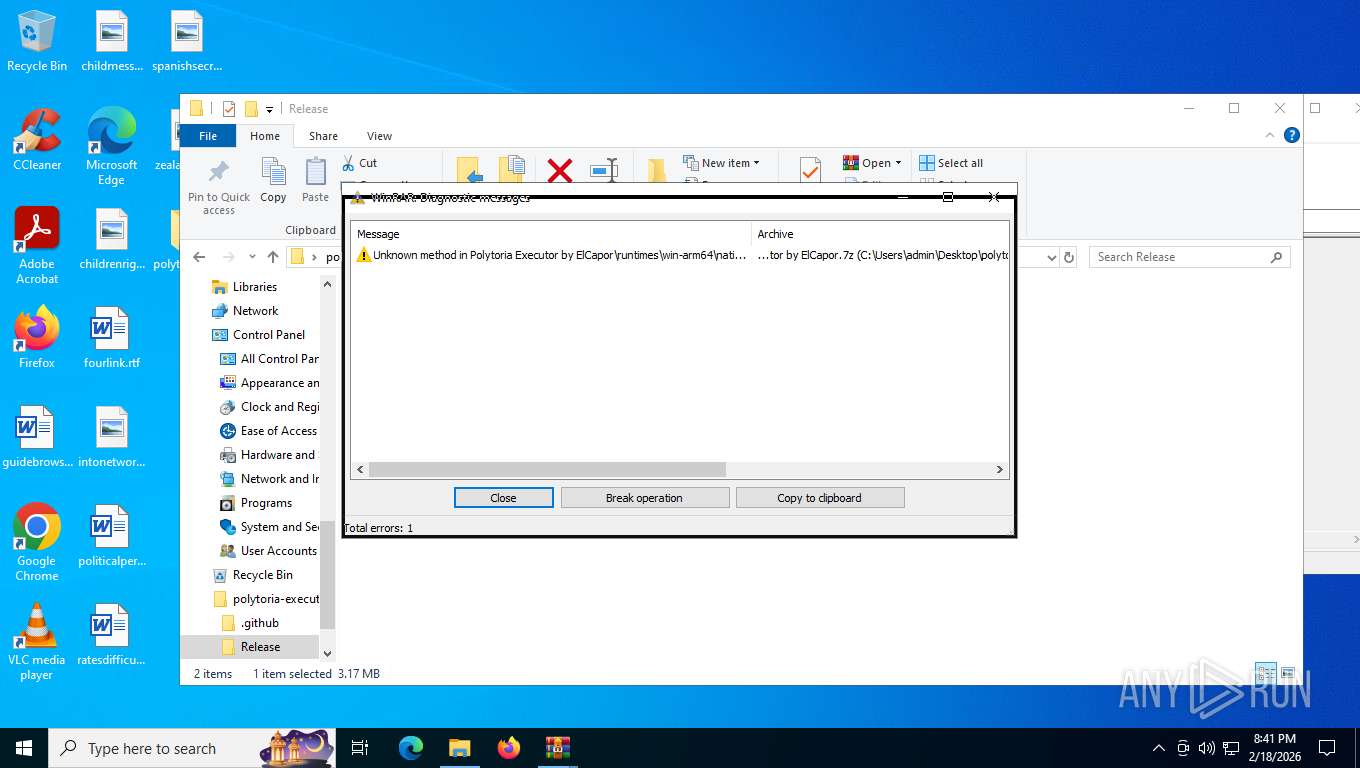Click Select all in ribbon
This screenshot has height=768, width=1360.
951,163
